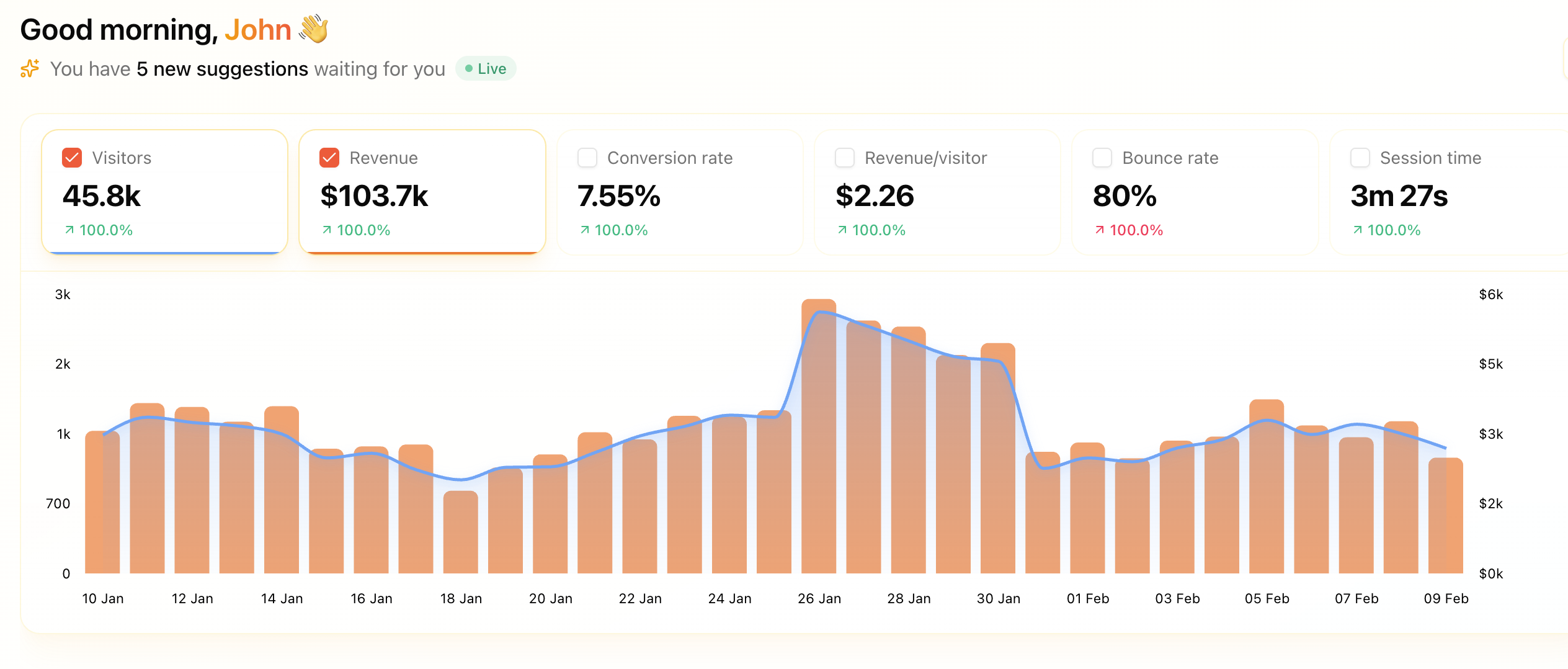
Task: Click the trend arrow on Conversion rate card
Action: [x=584, y=230]
